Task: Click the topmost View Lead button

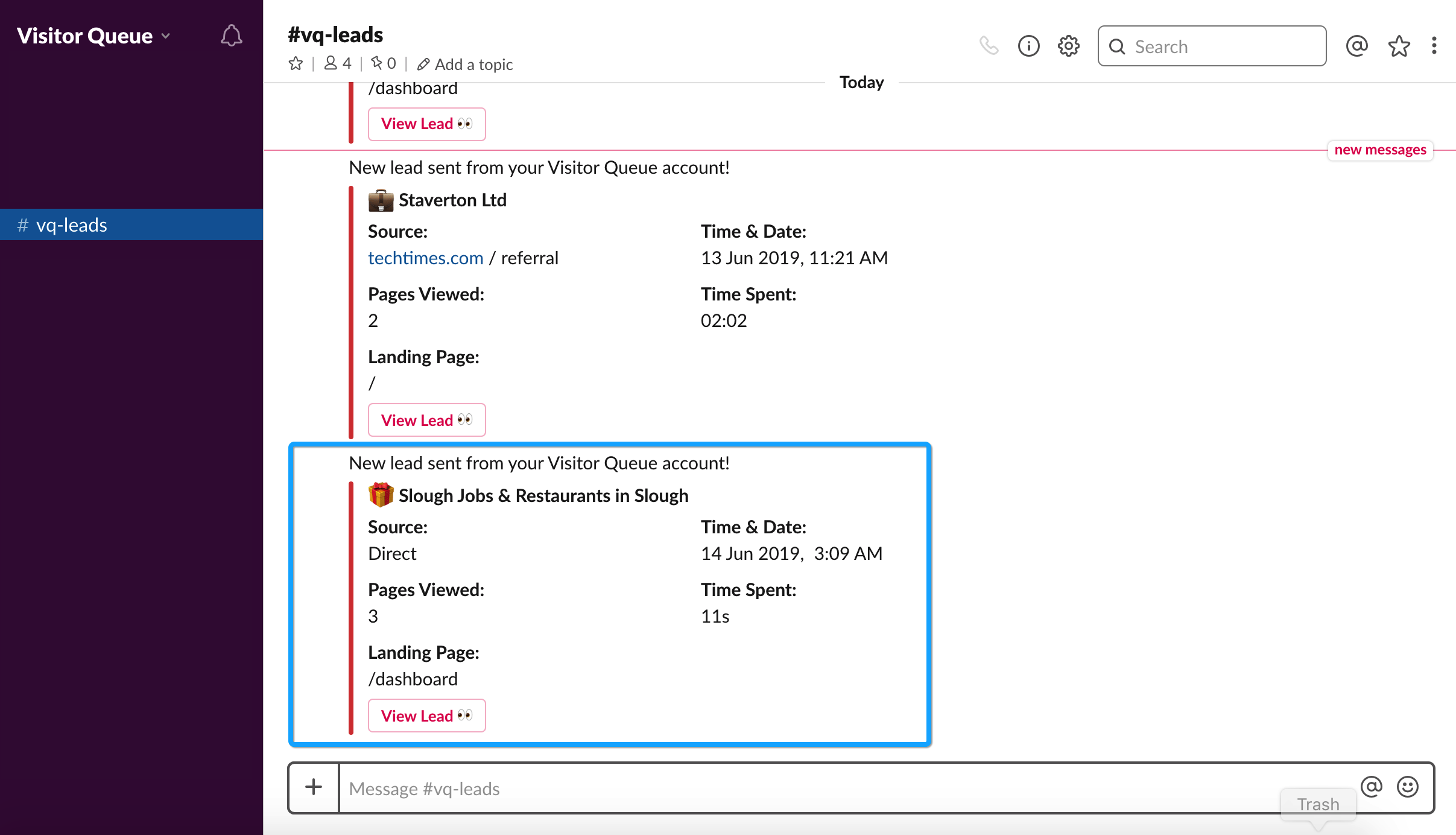Action: tap(426, 124)
